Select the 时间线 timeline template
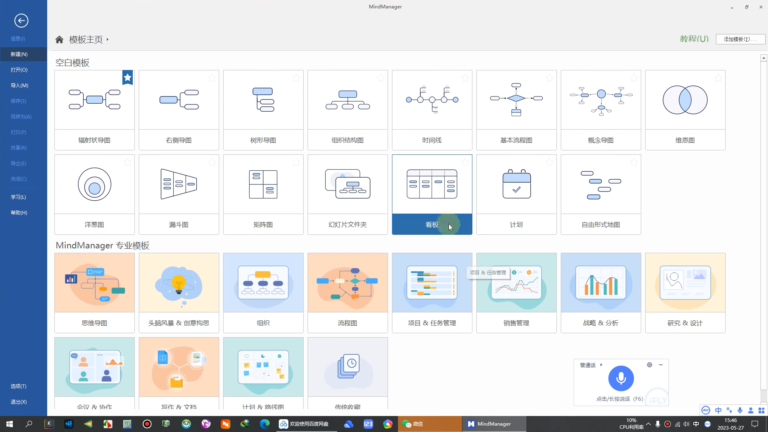Screen dimensions: 768x432 coord(432,110)
